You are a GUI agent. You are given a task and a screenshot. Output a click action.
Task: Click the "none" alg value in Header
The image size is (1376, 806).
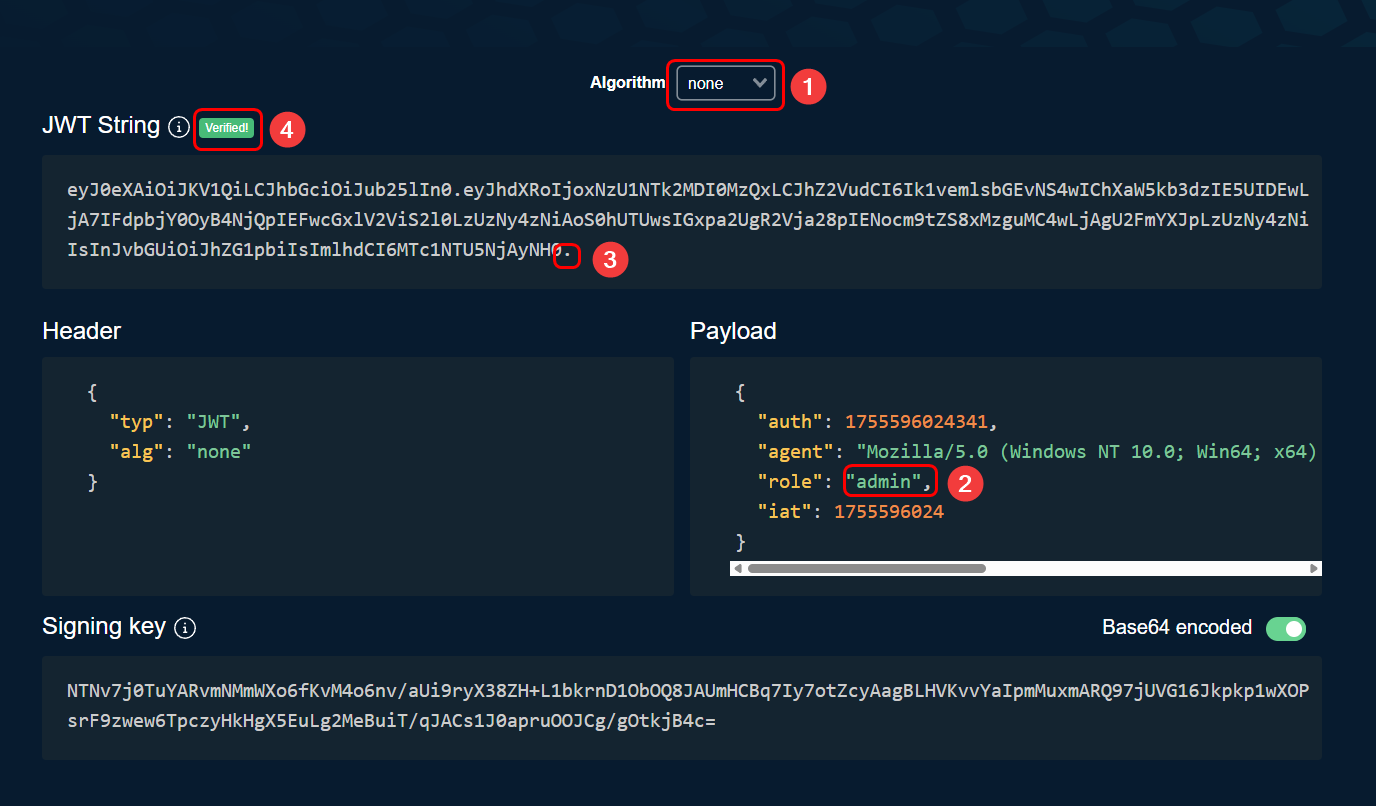click(x=218, y=452)
